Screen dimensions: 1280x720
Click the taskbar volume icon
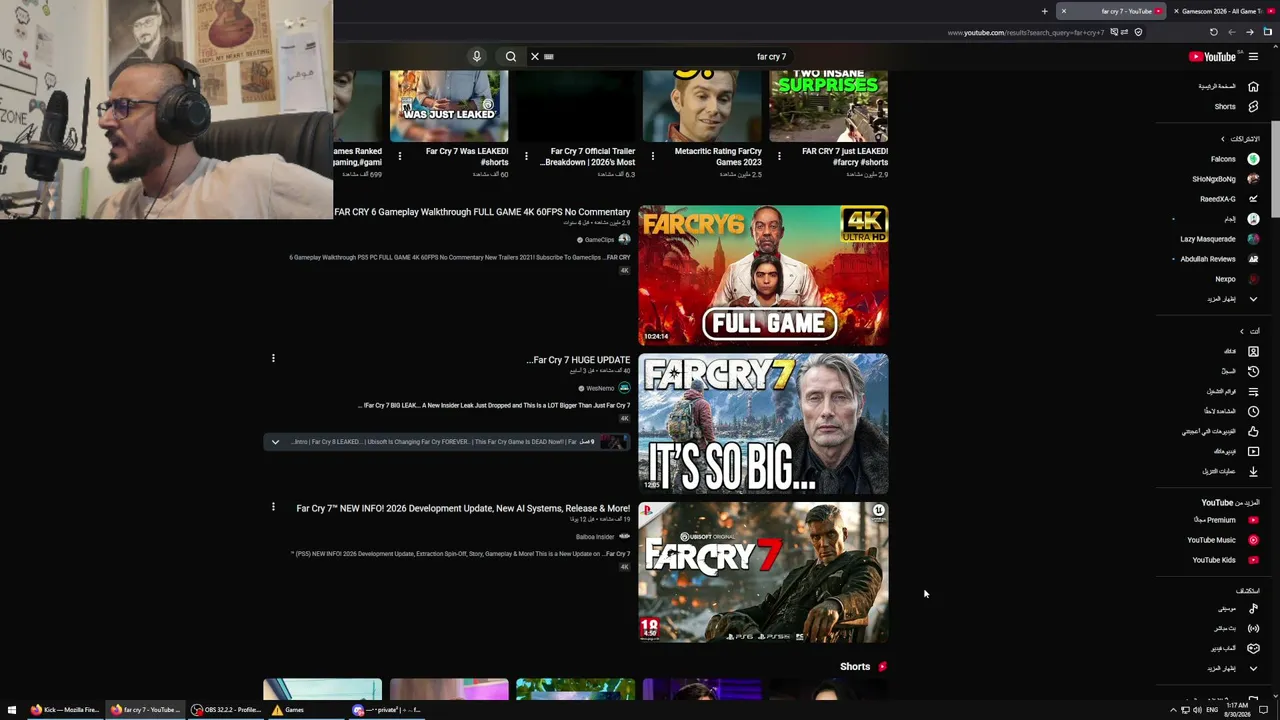pos(1198,710)
